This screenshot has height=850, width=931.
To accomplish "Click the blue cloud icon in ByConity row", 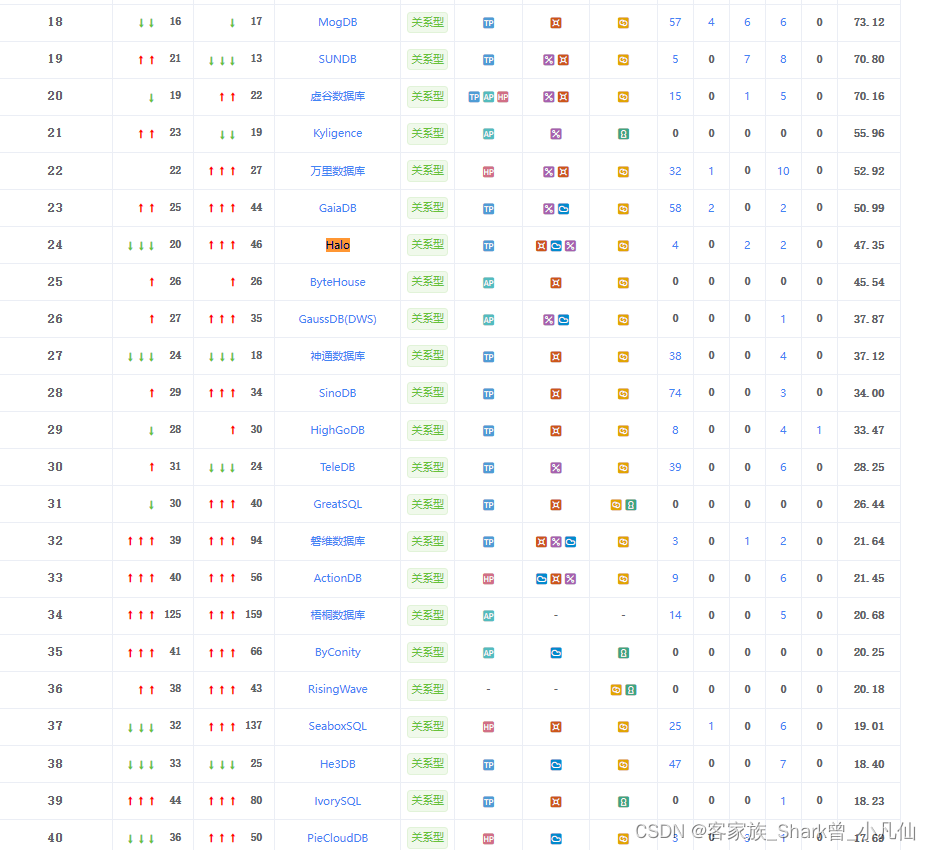I will click(x=556, y=653).
